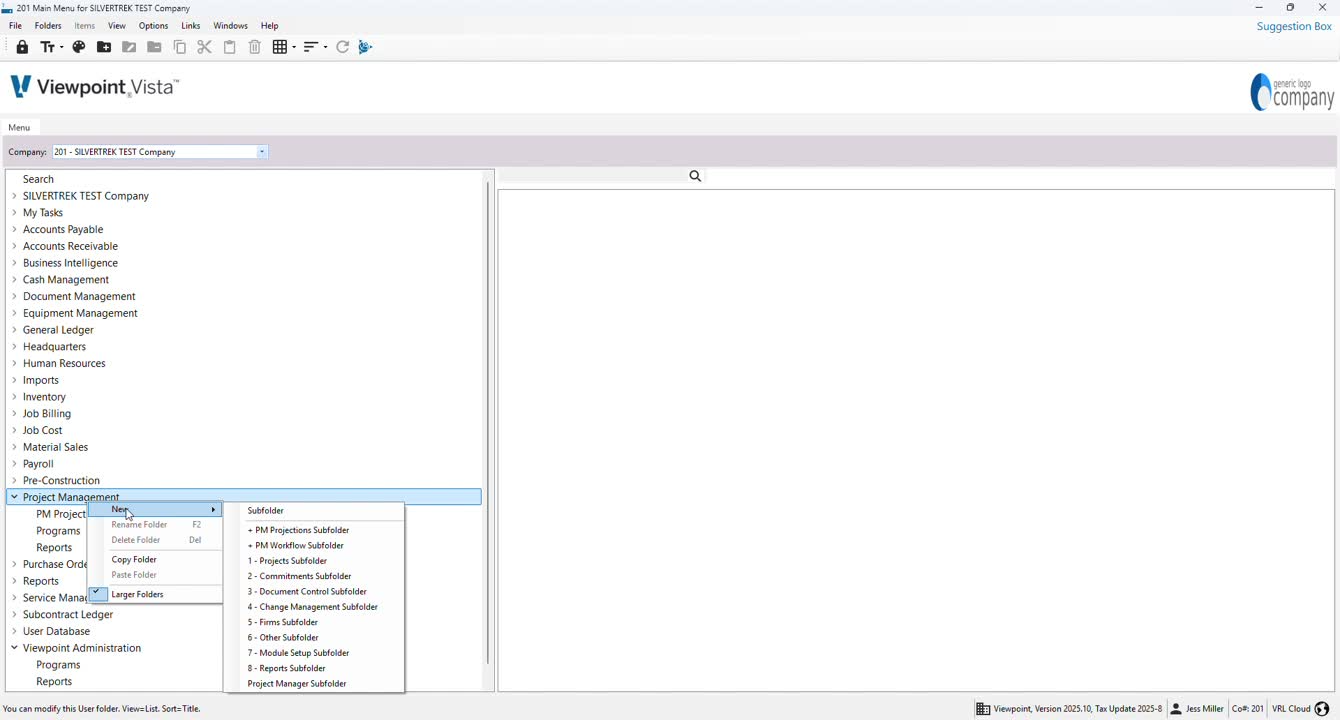Click the scissors cut icon
This screenshot has height=720, width=1340.
204,47
